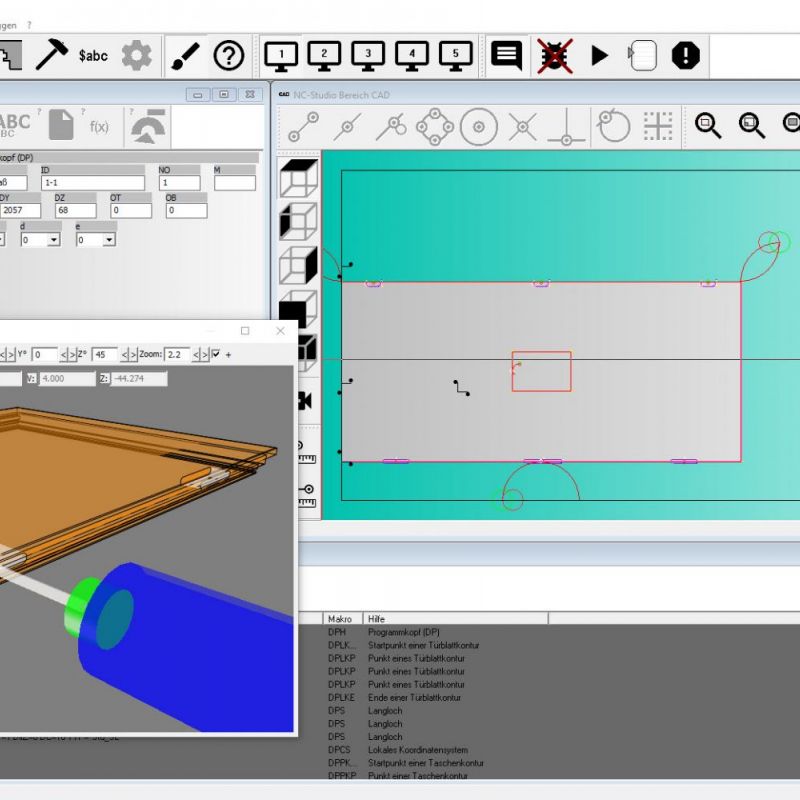Enable machining simulation with the play icon

(599, 56)
